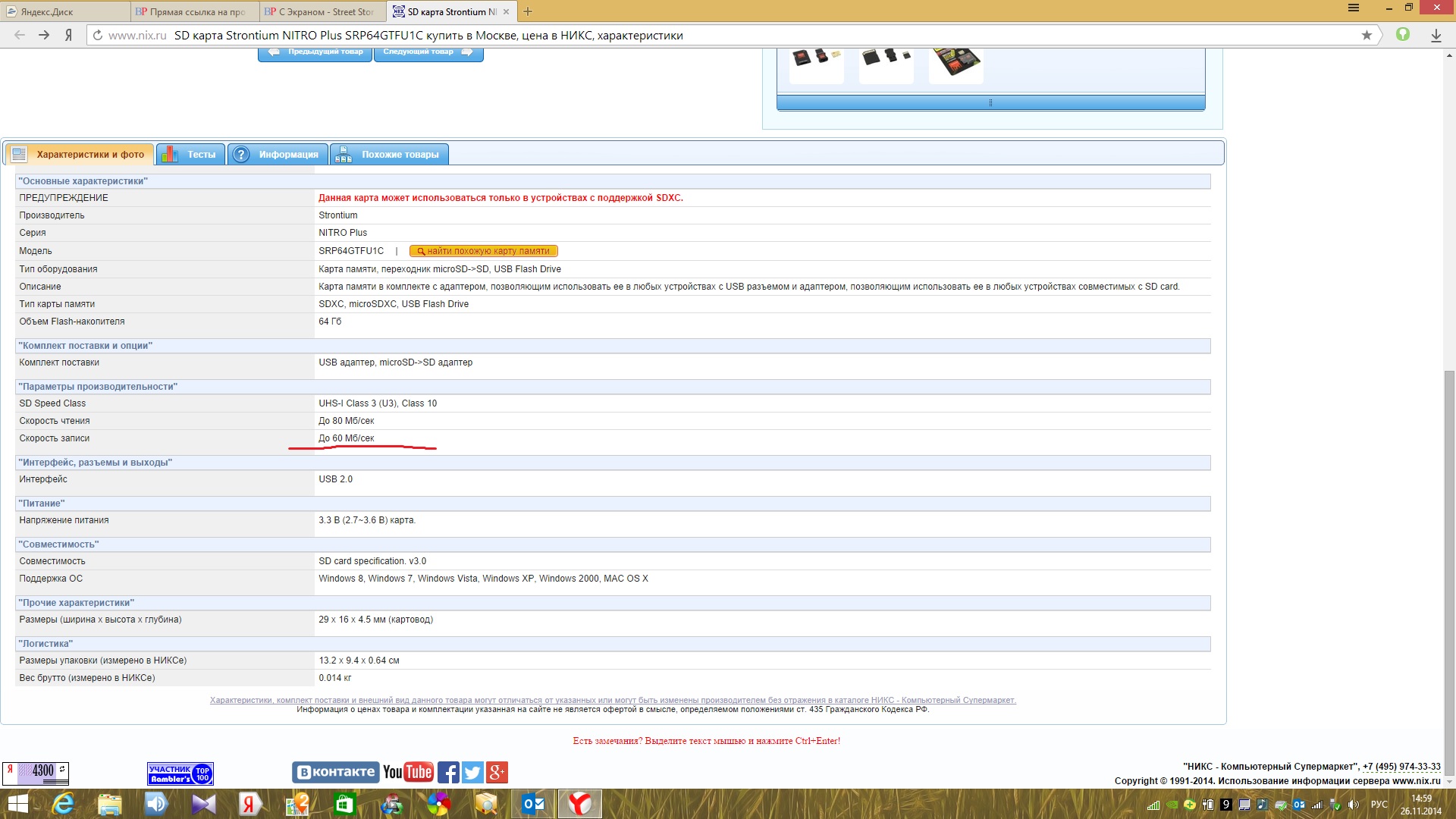This screenshot has width=1456, height=819.
Task: Click найти похожую карту памяти button
Action: (484, 251)
